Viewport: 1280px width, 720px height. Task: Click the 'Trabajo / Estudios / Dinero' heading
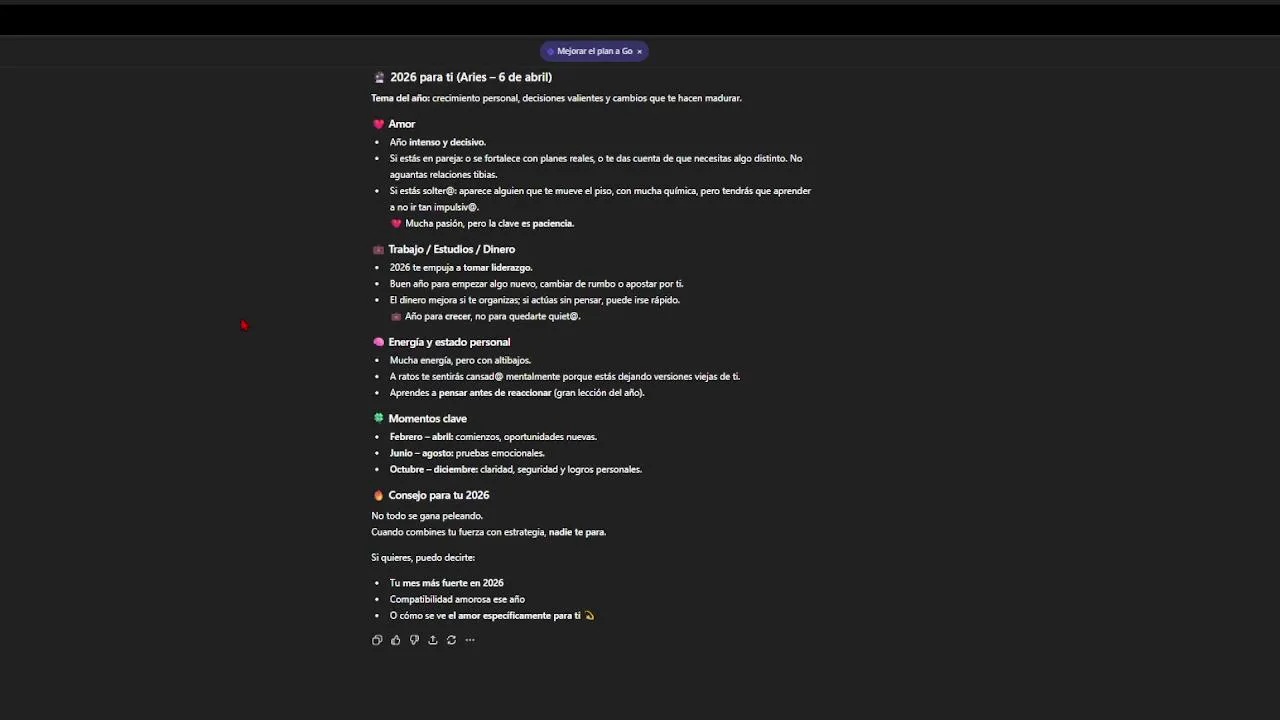[451, 249]
